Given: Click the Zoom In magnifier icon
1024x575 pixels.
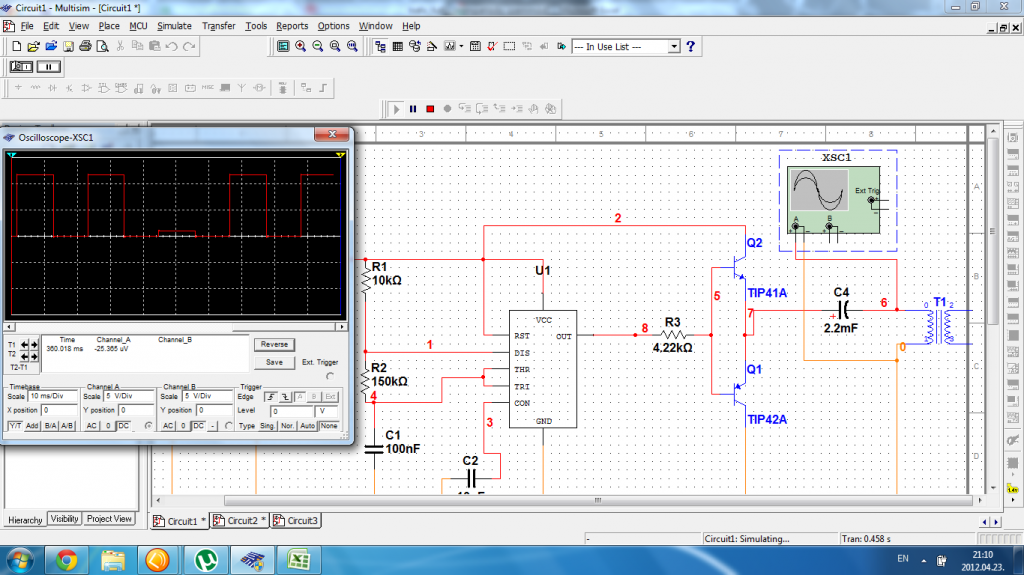Looking at the screenshot, I should pyautogui.click(x=300, y=47).
